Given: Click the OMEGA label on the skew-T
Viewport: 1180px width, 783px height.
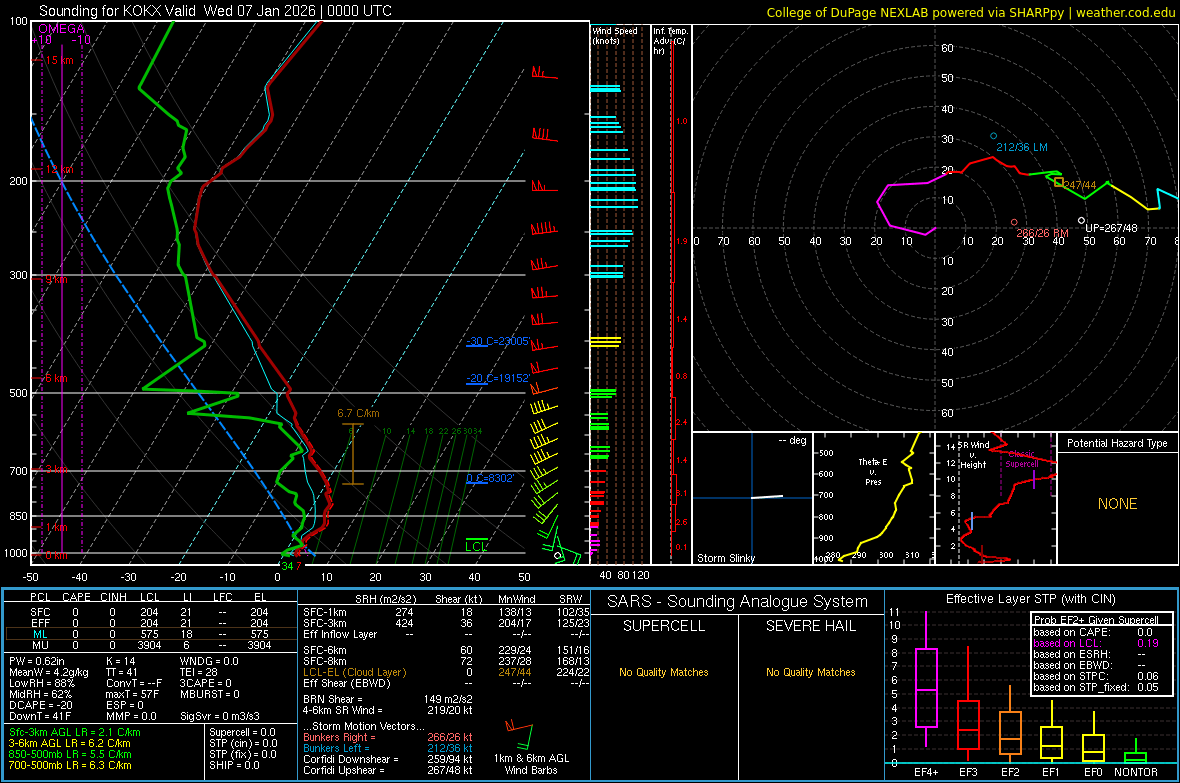Looking at the screenshot, I should click(x=61, y=29).
